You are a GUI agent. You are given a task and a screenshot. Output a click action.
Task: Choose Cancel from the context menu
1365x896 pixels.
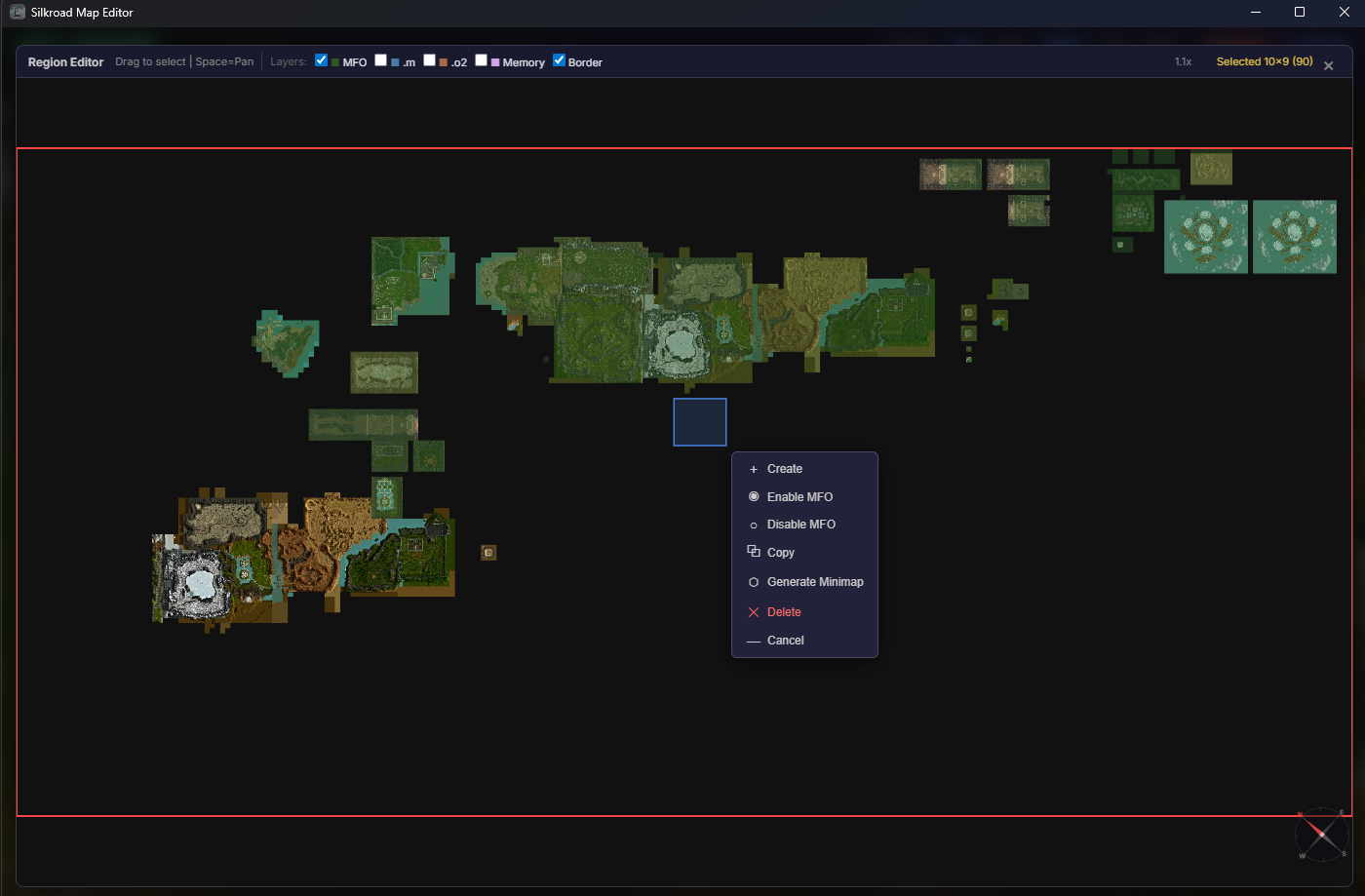804,641
